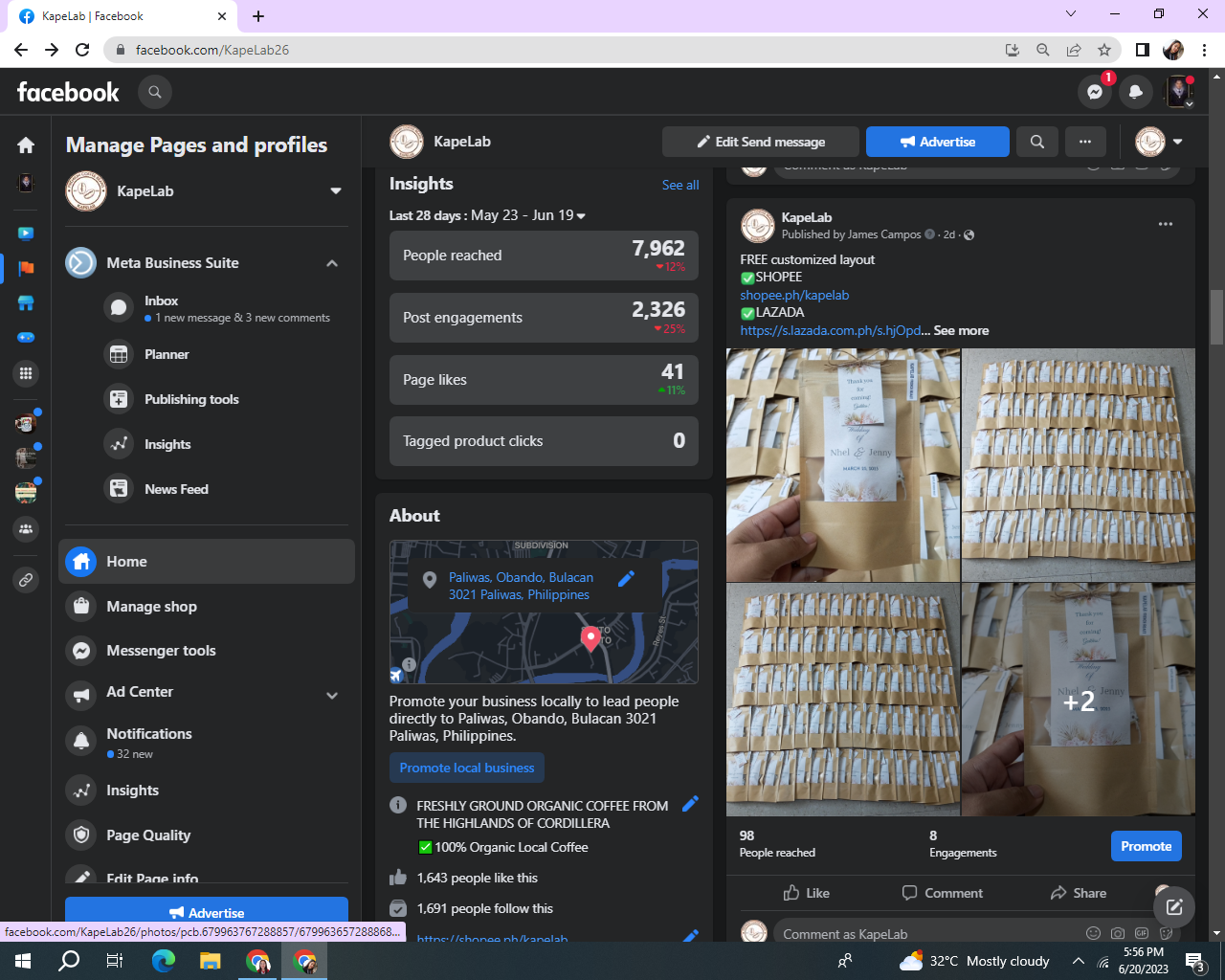The image size is (1225, 980).
Task: Click the page vertical scrollbar thumb
Action: [1216, 316]
